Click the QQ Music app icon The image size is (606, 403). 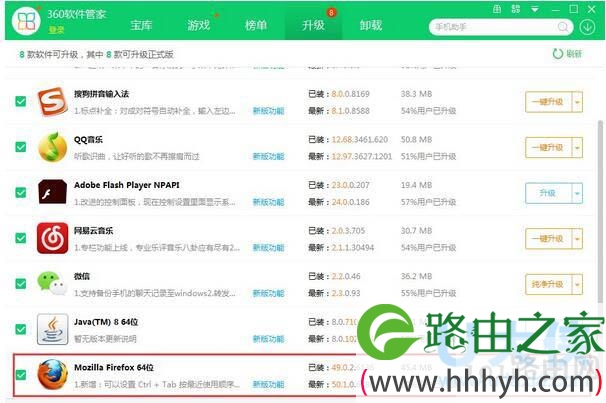[53, 147]
